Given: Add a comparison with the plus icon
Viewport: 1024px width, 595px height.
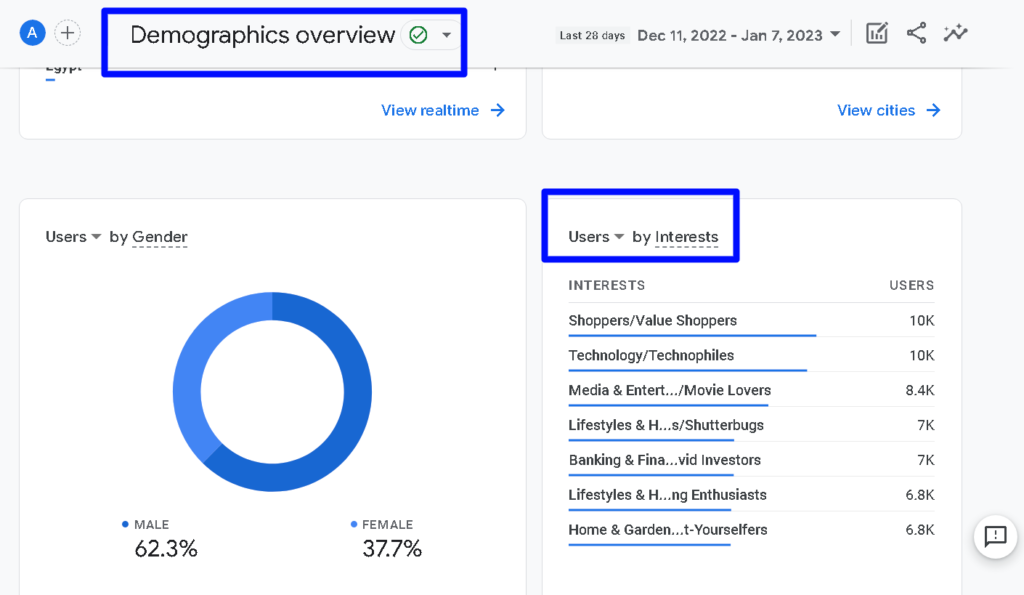Looking at the screenshot, I should point(67,33).
